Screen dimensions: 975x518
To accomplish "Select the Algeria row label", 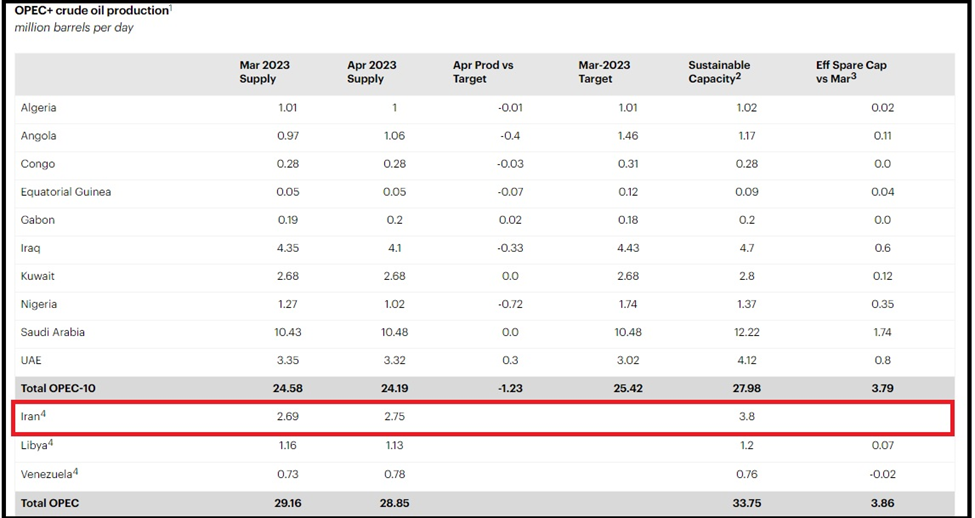I will [39, 108].
